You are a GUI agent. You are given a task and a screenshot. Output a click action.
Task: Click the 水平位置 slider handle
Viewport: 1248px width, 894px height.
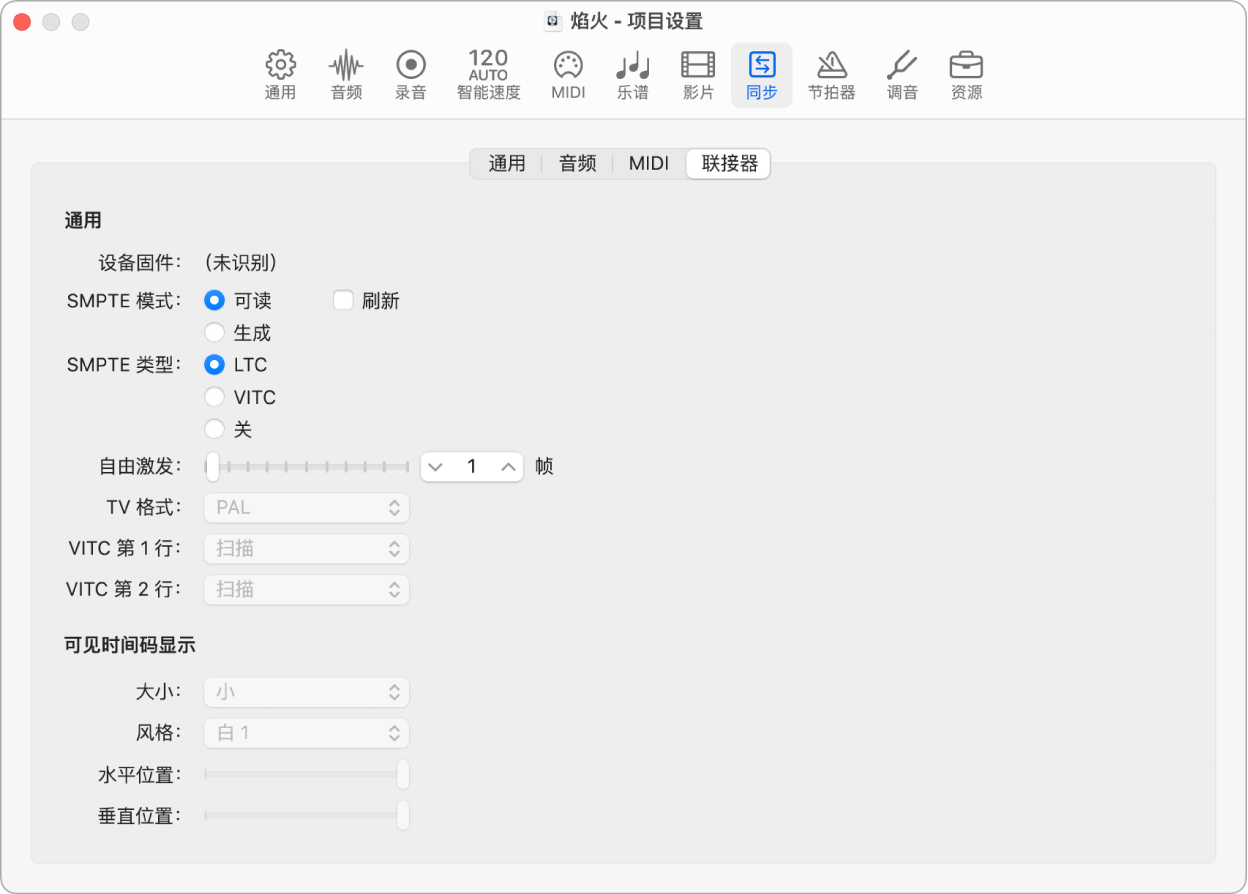[x=403, y=774]
